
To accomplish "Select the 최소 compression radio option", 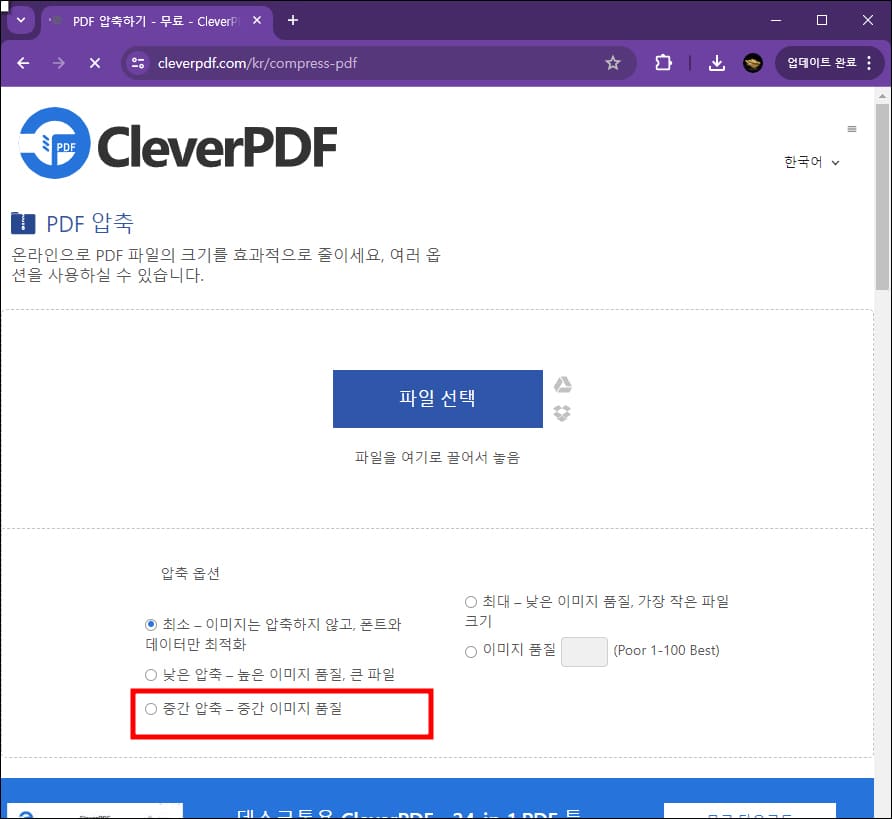I will pyautogui.click(x=151, y=624).
